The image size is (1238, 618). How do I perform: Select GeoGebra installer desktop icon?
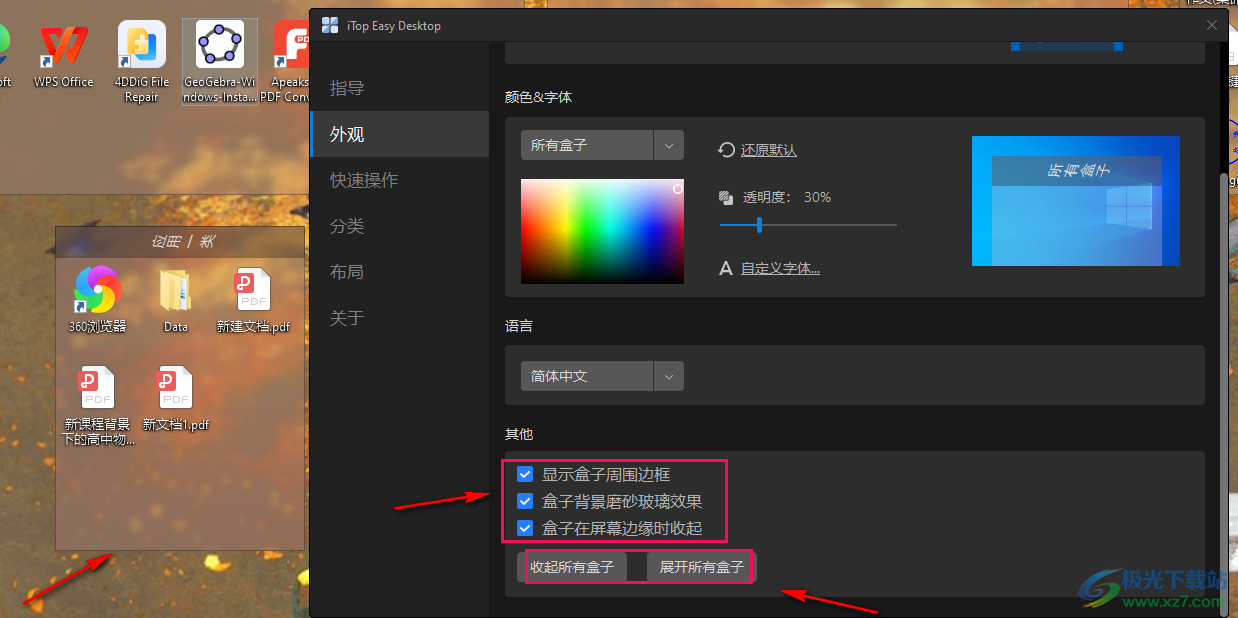220,62
